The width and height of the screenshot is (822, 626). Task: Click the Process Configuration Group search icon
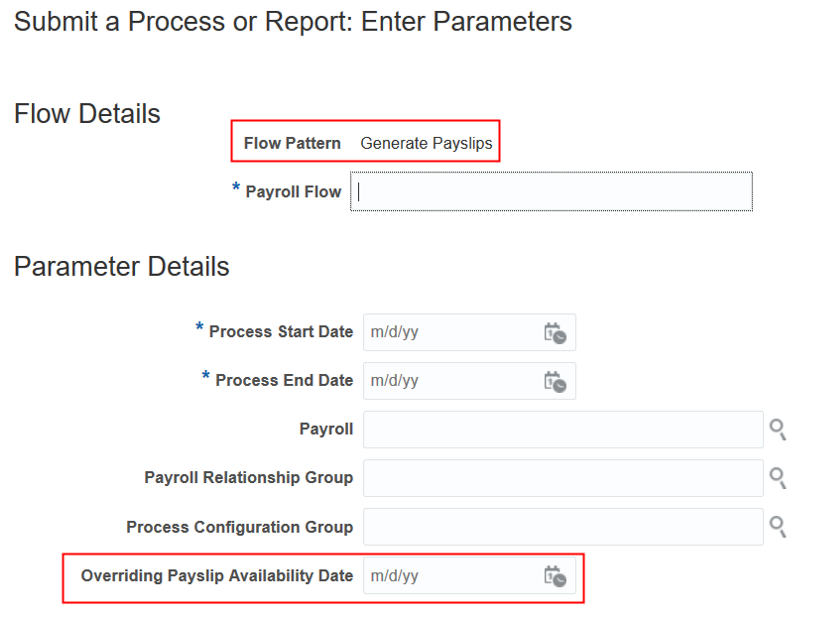777,527
